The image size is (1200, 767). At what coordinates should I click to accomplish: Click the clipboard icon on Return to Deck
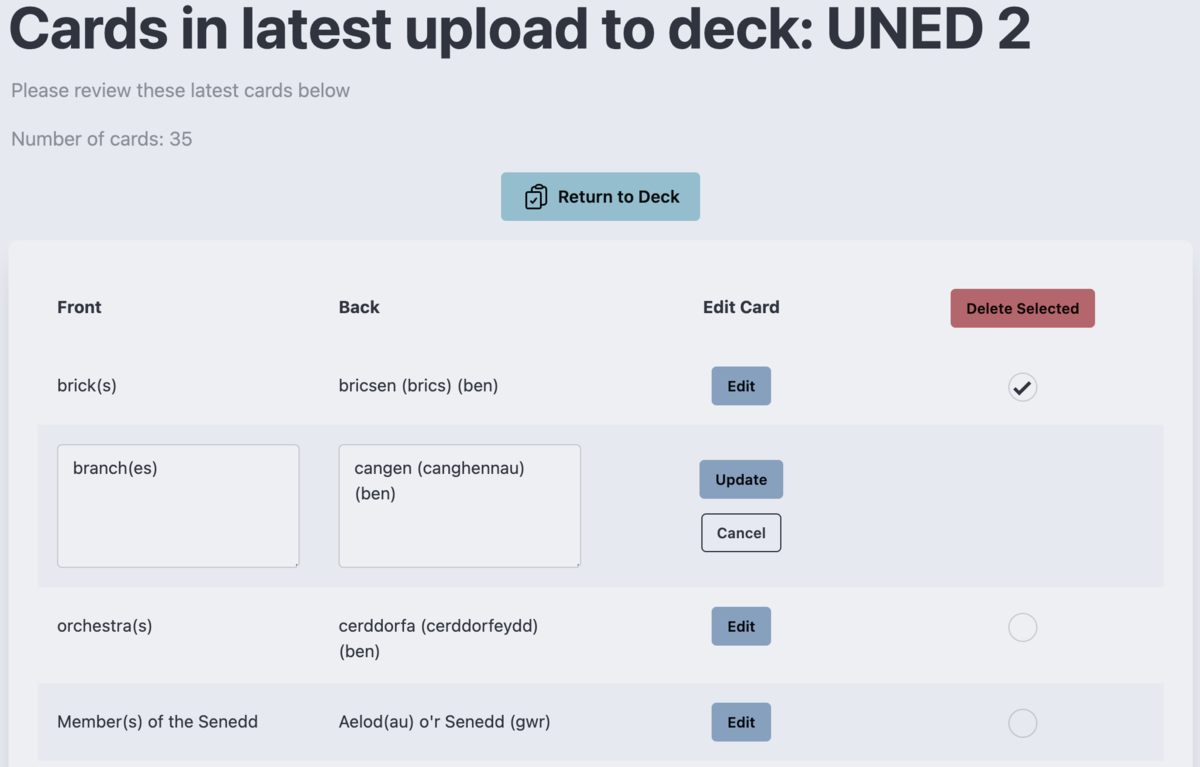(x=536, y=197)
